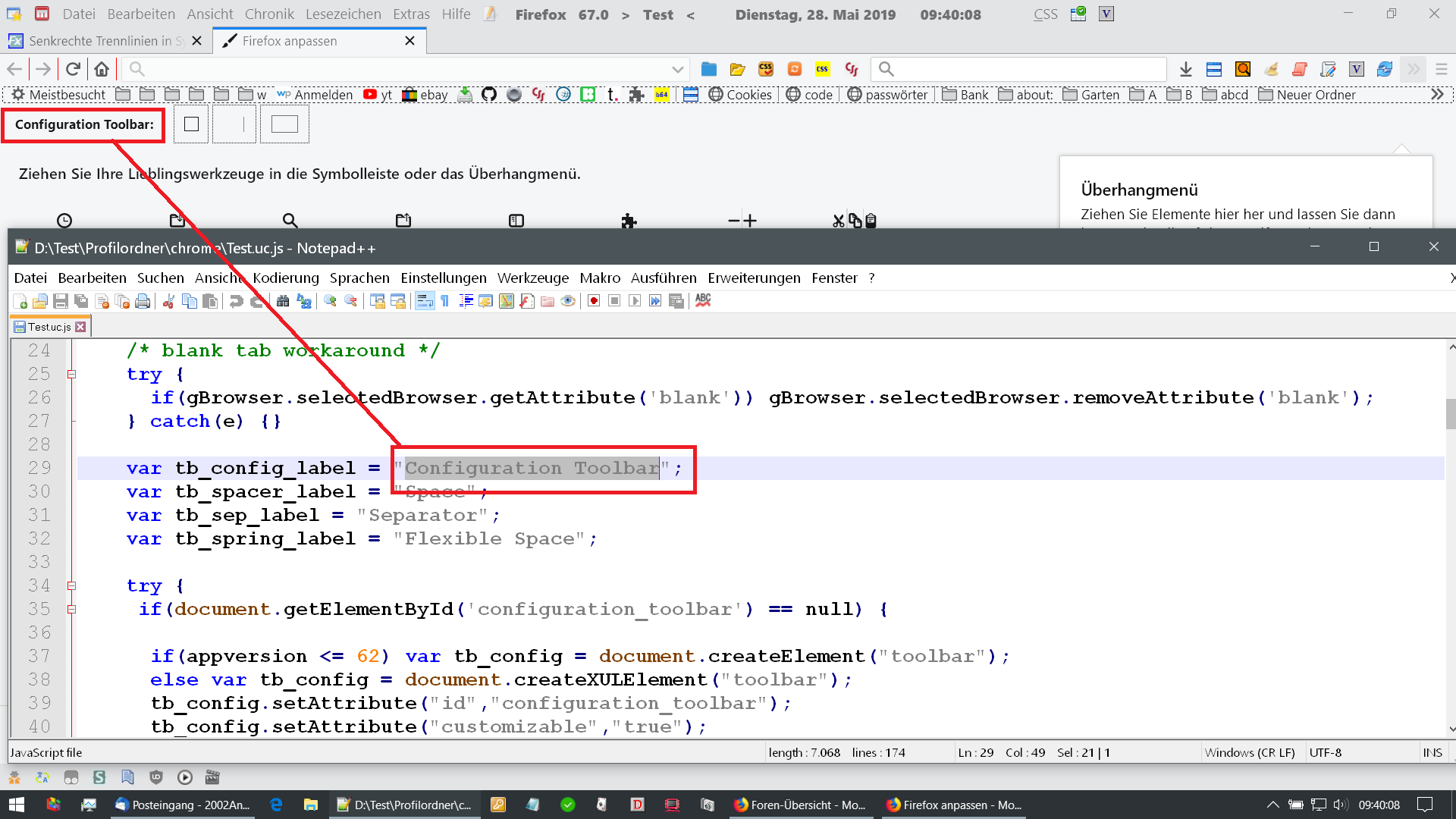This screenshot has width=1456, height=819.
Task: Click the spell check ABC icon
Action: click(x=703, y=300)
